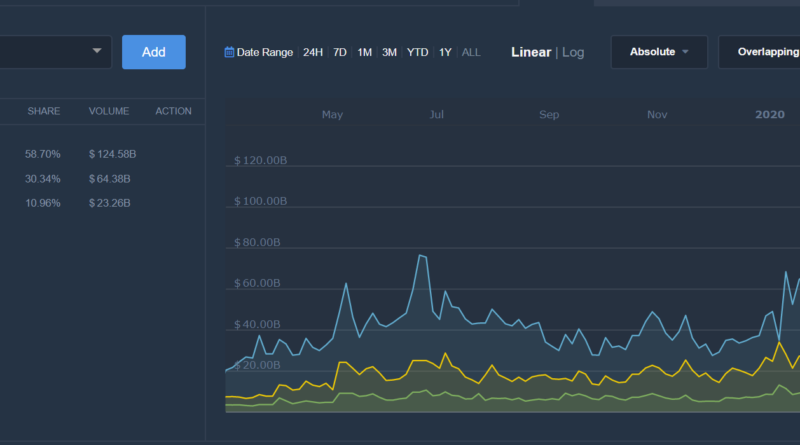Show ALL time data
The image size is (800, 445).
[471, 52]
